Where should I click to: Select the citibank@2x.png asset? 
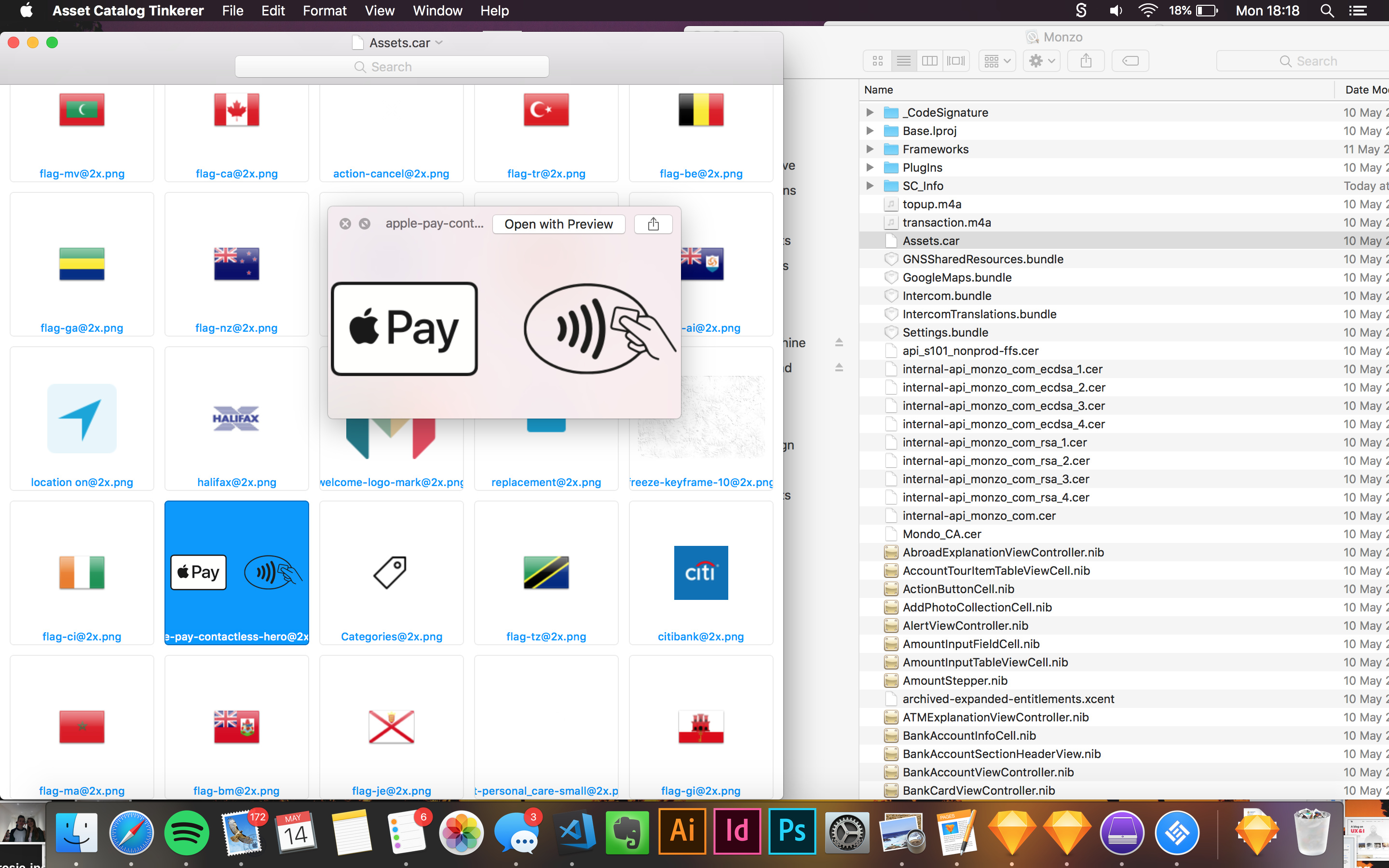coord(701,573)
